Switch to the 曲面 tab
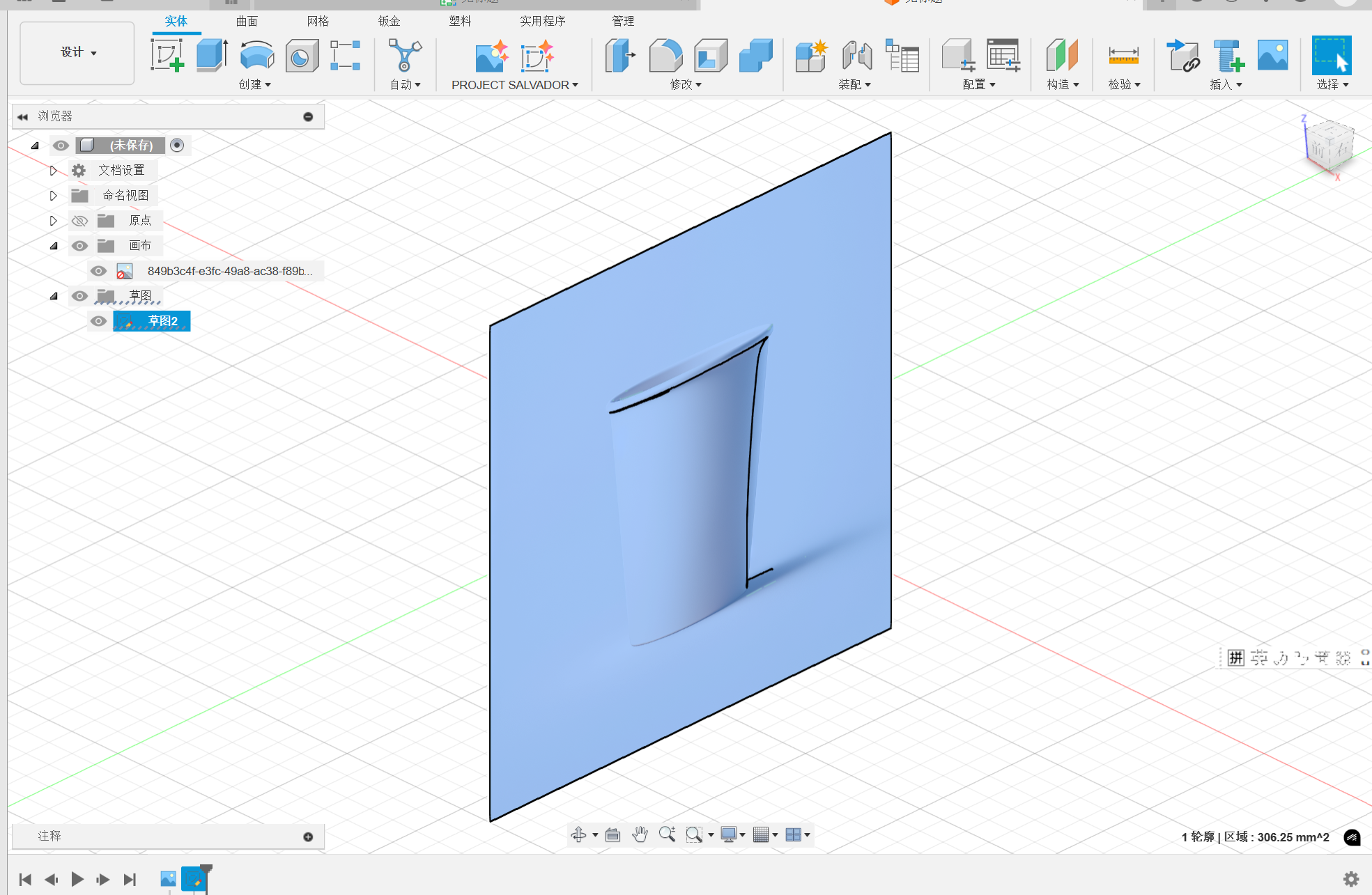Screen dimensions: 1372x895 [247, 22]
